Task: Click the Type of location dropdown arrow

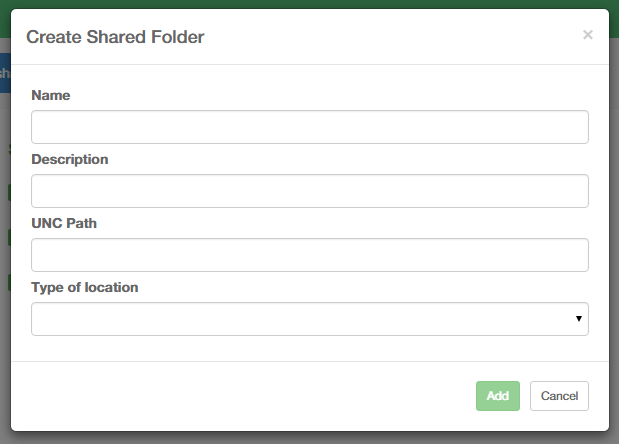Action: [x=579, y=319]
